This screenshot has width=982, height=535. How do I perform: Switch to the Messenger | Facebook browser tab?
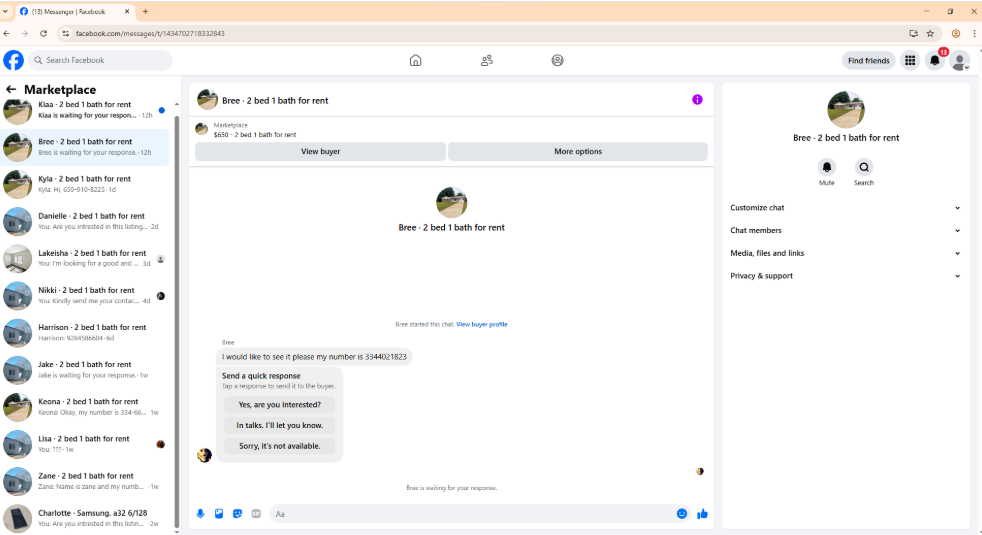[x=74, y=11]
